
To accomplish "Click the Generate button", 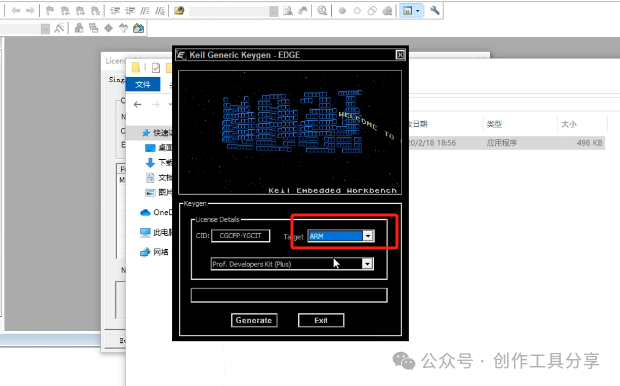I will pyautogui.click(x=254, y=320).
